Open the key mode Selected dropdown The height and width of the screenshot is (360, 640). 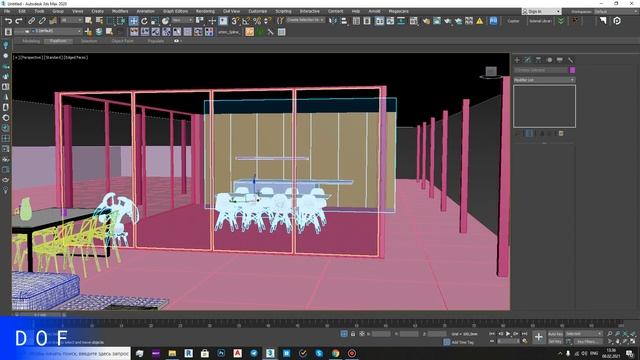pos(584,334)
